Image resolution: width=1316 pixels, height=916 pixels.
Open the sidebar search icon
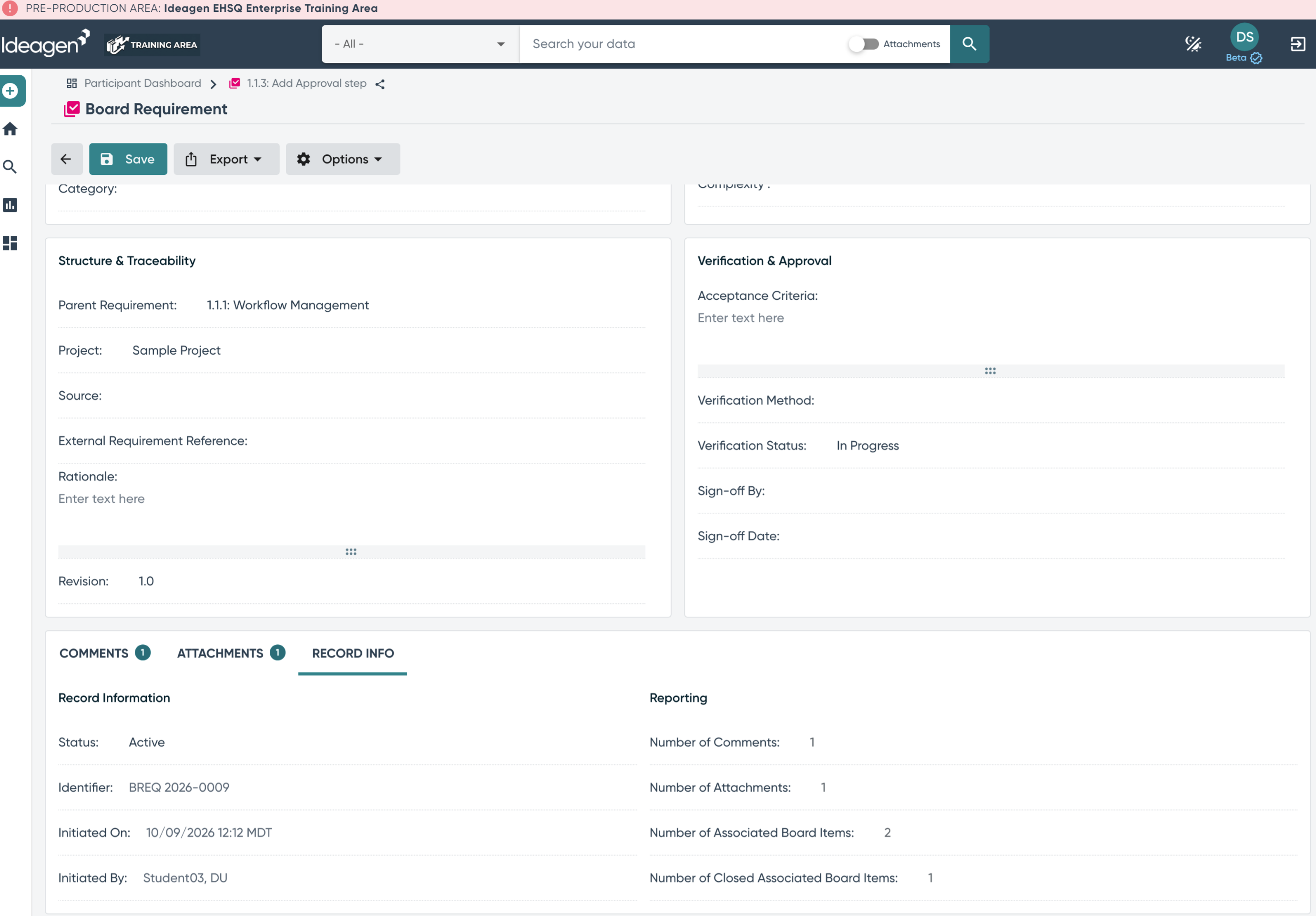(x=10, y=167)
